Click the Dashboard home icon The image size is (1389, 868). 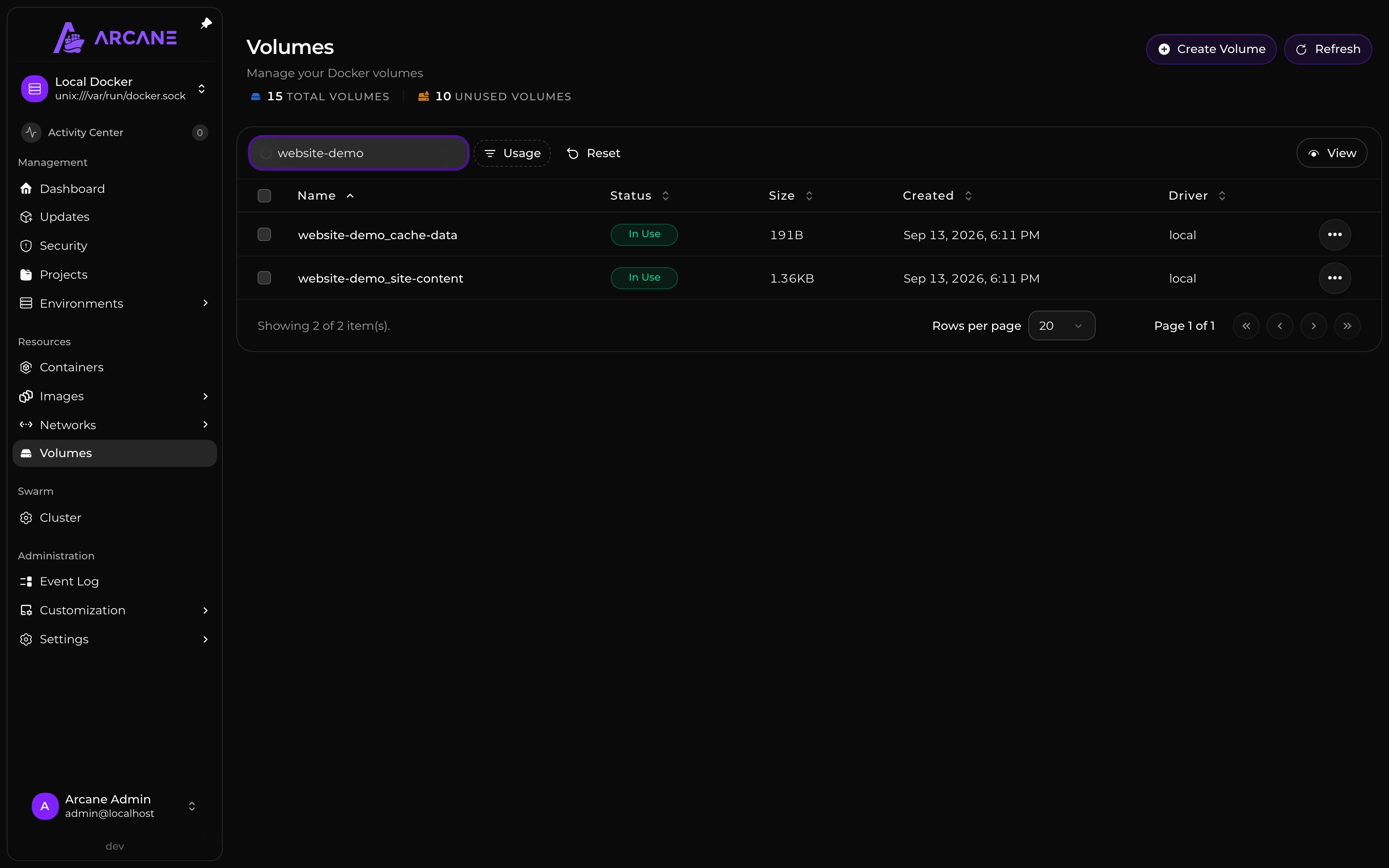26,189
